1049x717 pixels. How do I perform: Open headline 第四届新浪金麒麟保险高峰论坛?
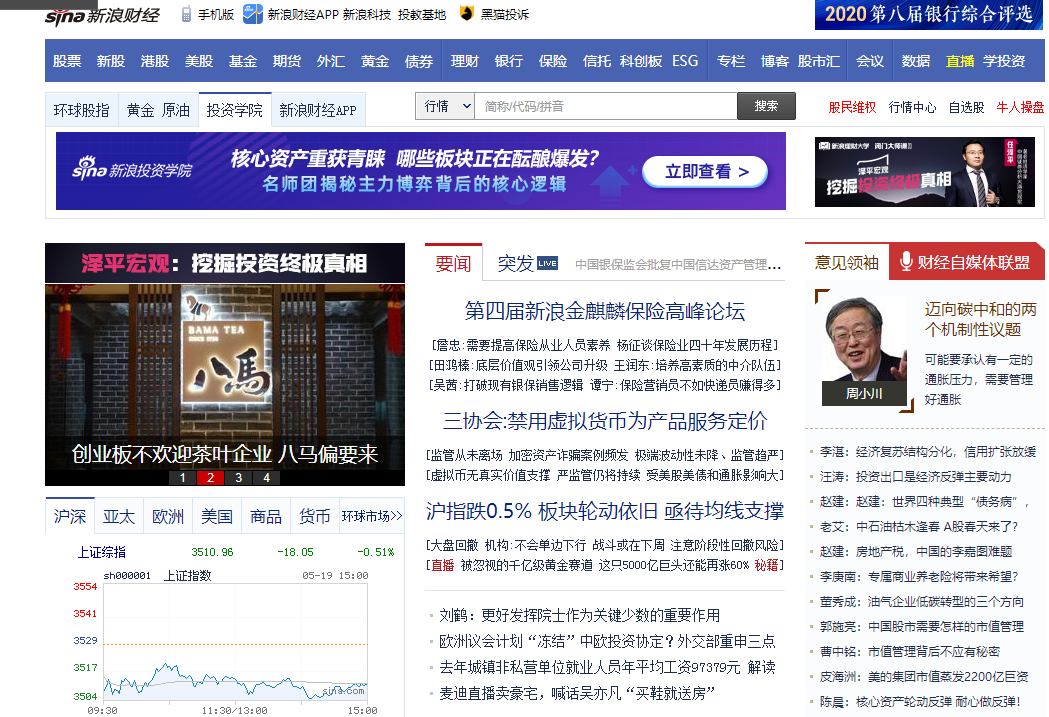coord(605,311)
